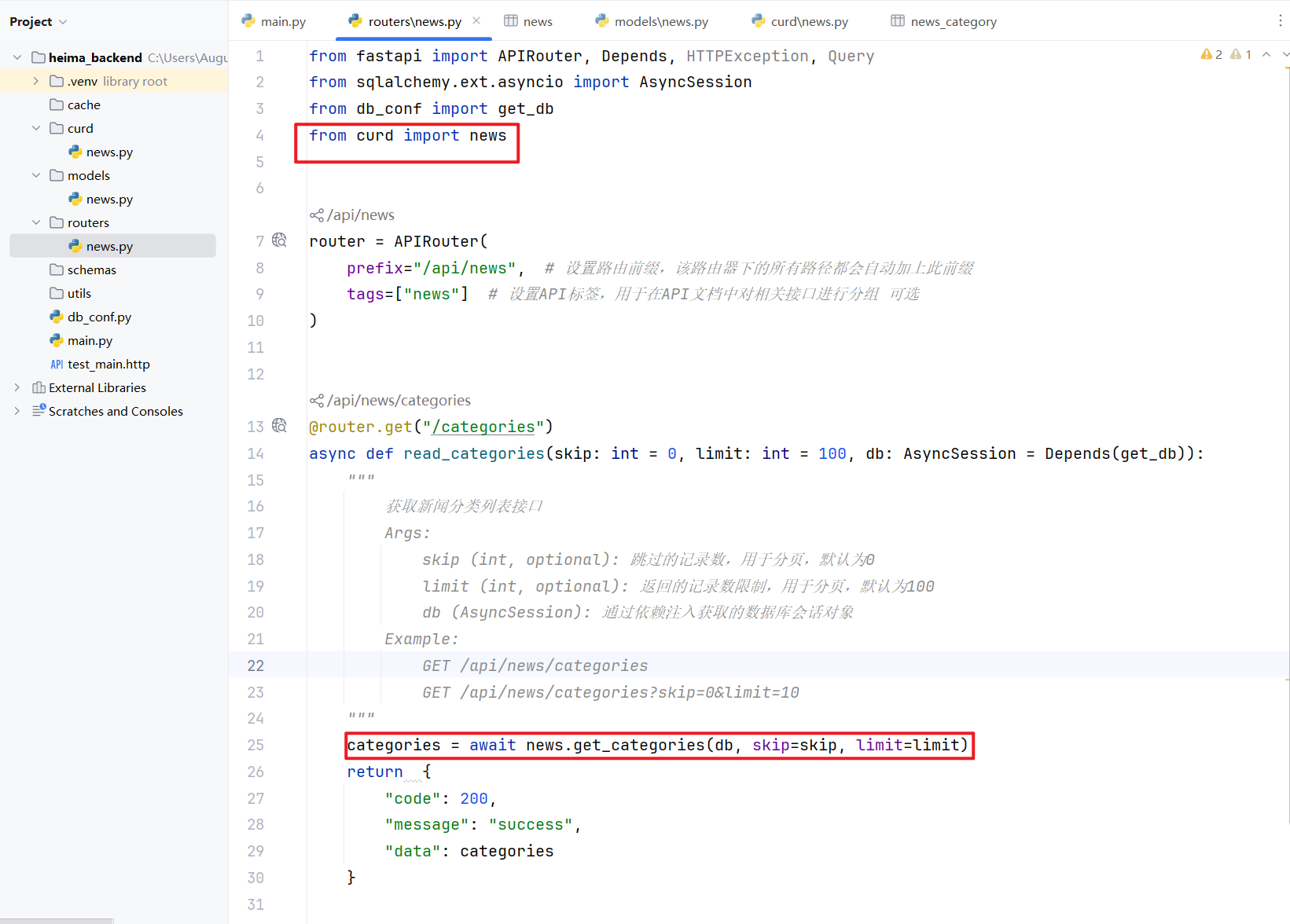Click the weak warning indicator showing 1
Screen dimensions: 1290x924
(x=1240, y=54)
